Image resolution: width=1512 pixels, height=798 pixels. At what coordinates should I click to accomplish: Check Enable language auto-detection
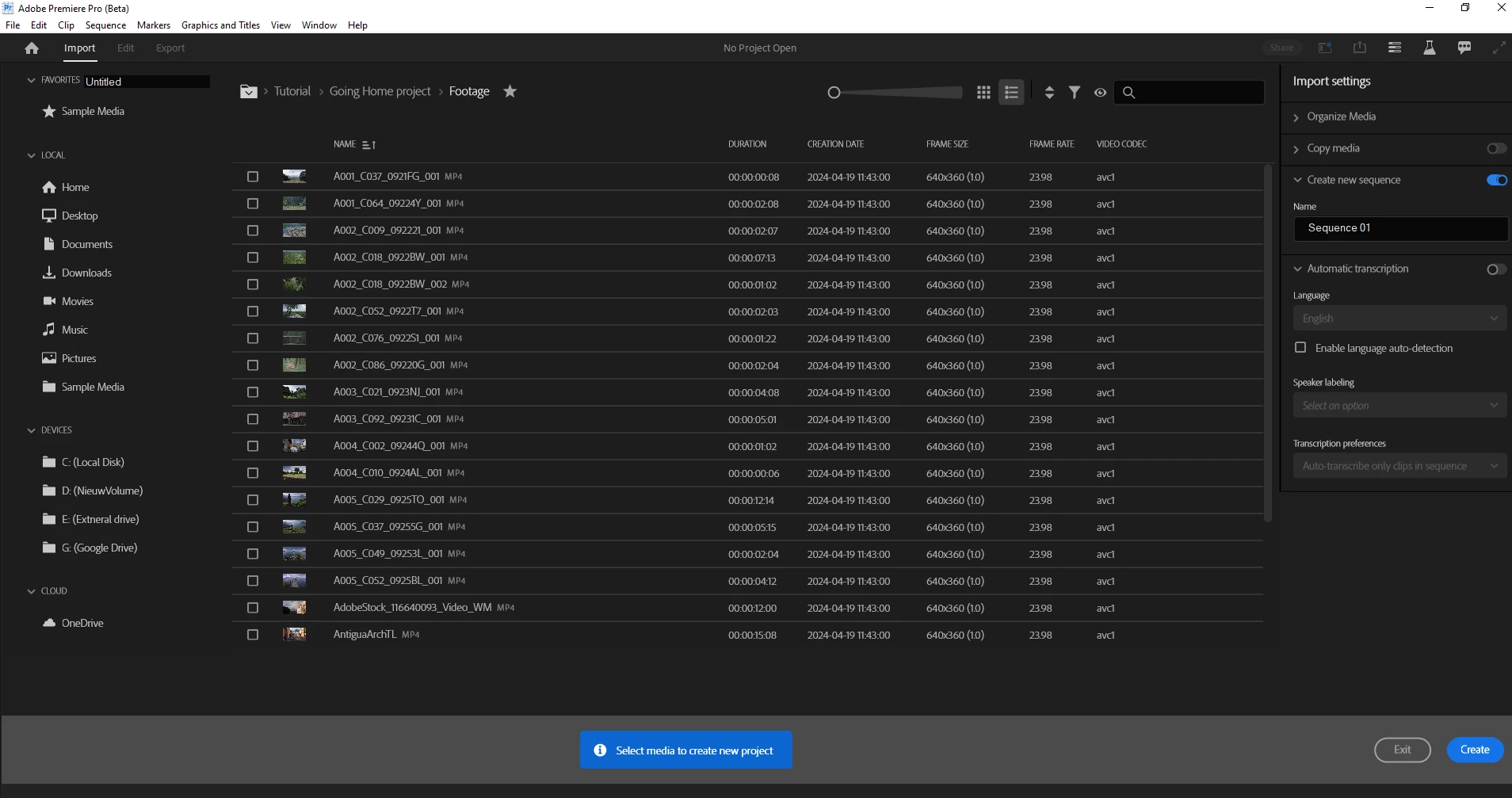pyautogui.click(x=1300, y=348)
